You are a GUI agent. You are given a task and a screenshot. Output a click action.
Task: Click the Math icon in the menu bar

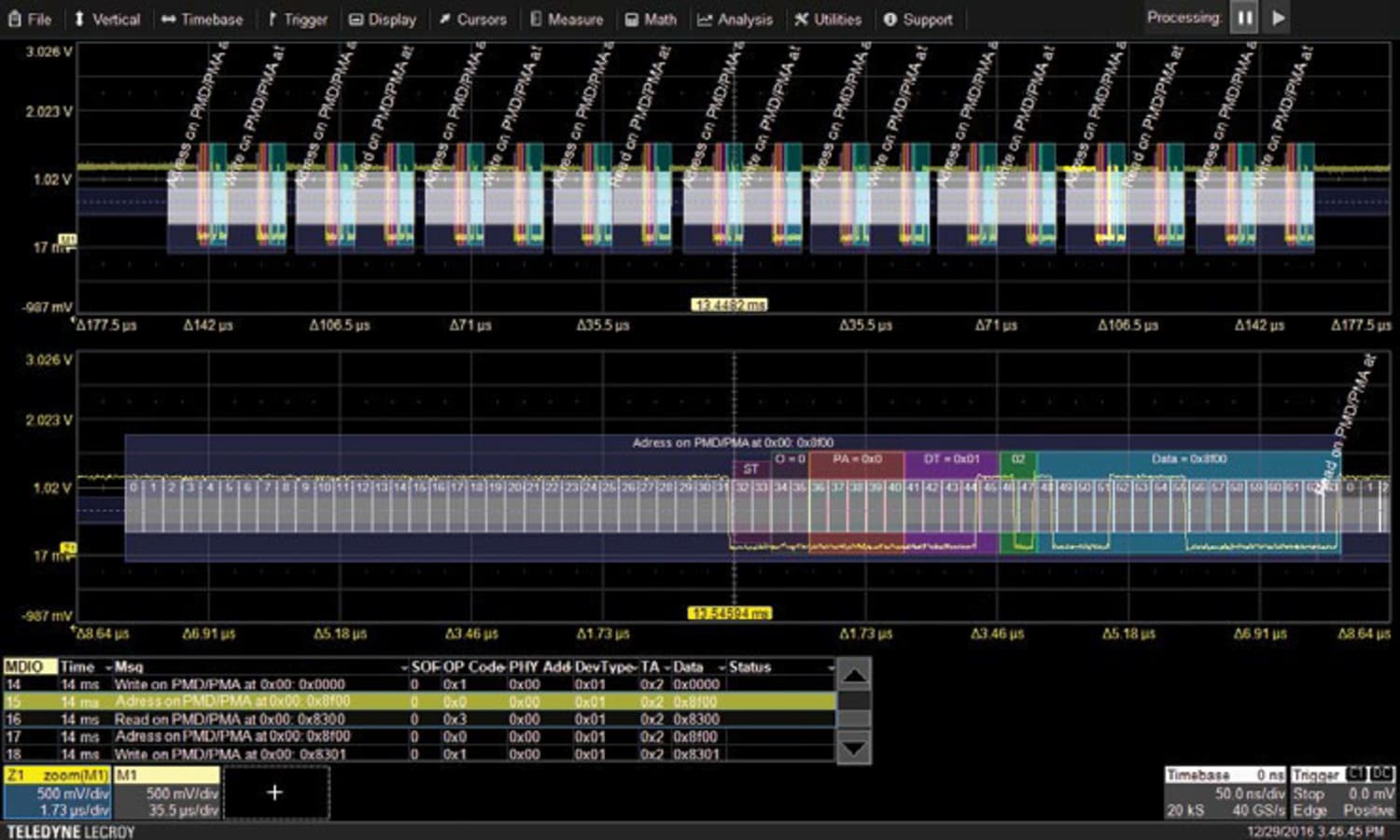click(x=634, y=18)
